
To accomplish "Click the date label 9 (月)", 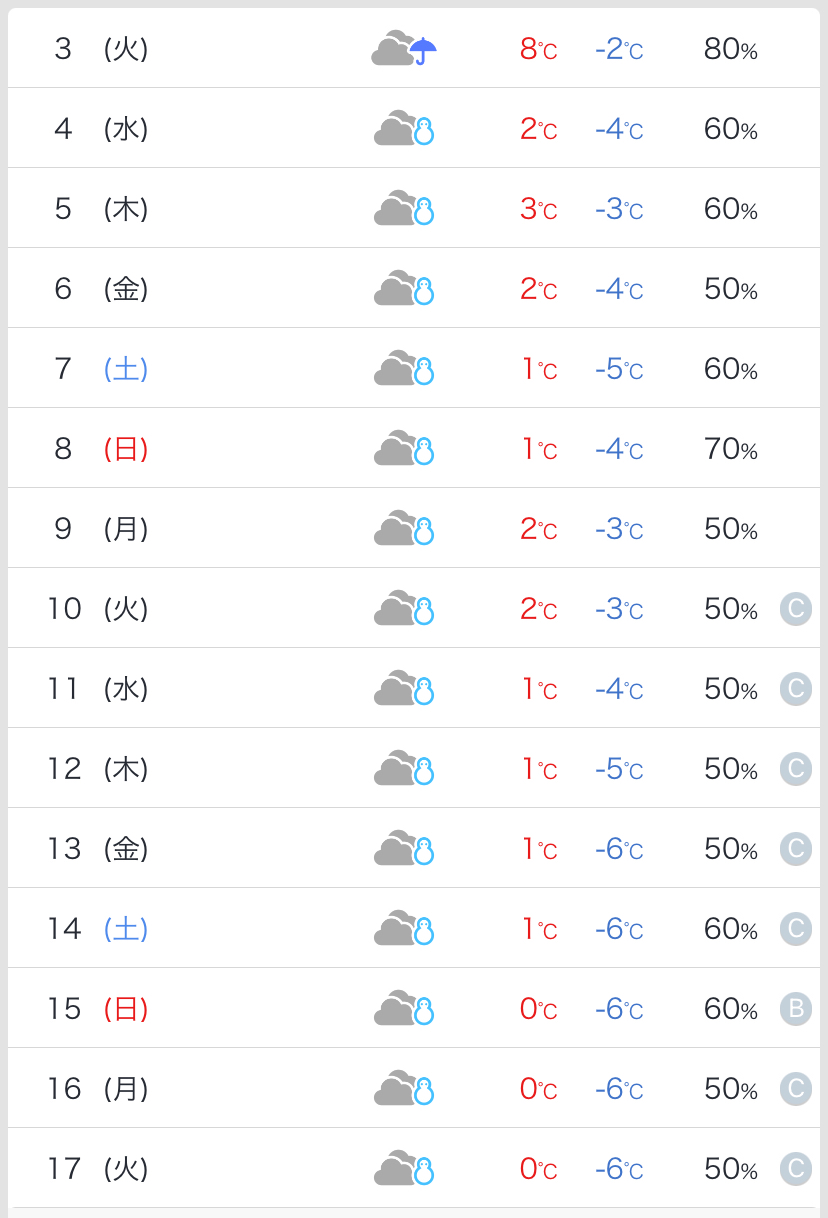I will pyautogui.click(x=100, y=528).
